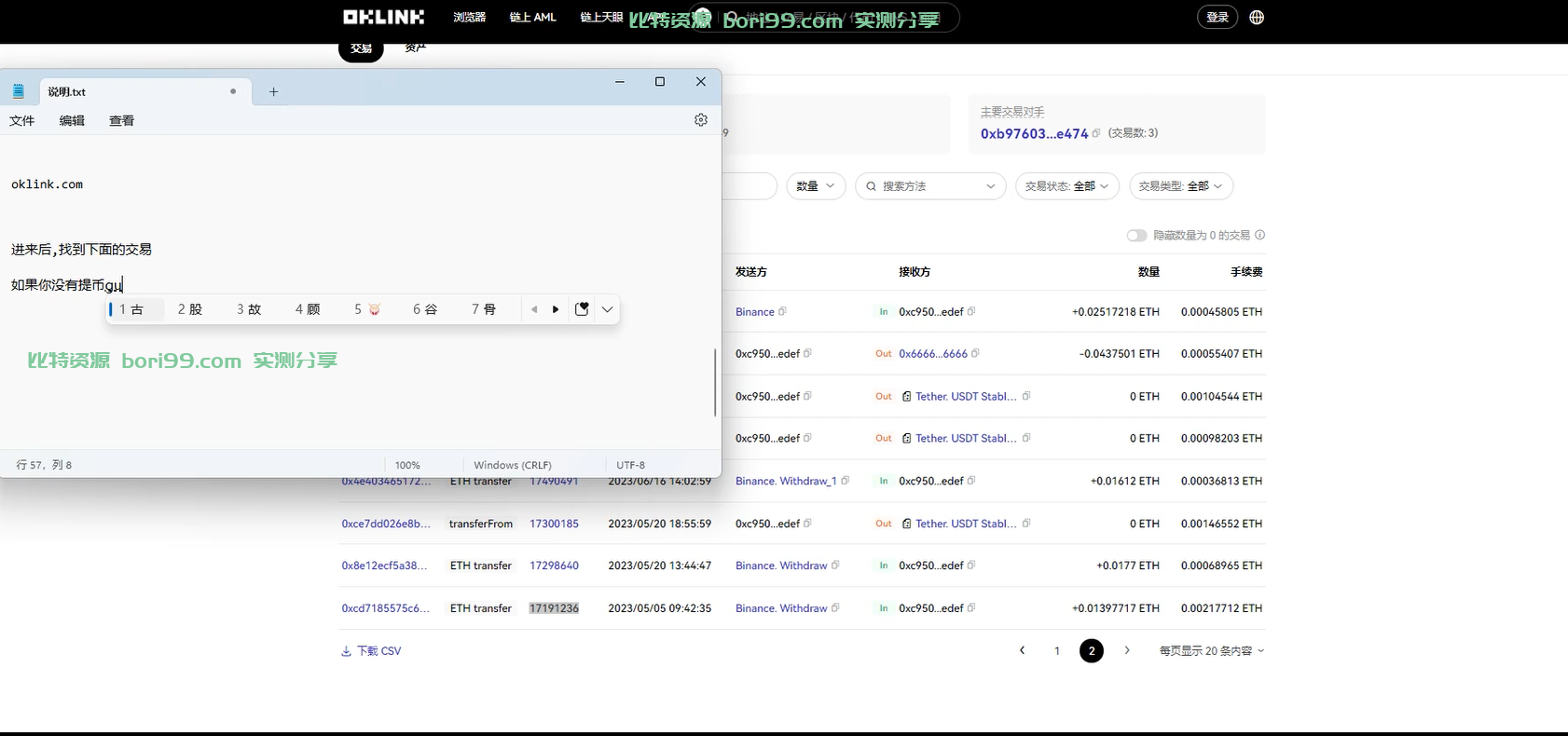Choose IME candidate 3 故
The image size is (1568, 736).
249,309
